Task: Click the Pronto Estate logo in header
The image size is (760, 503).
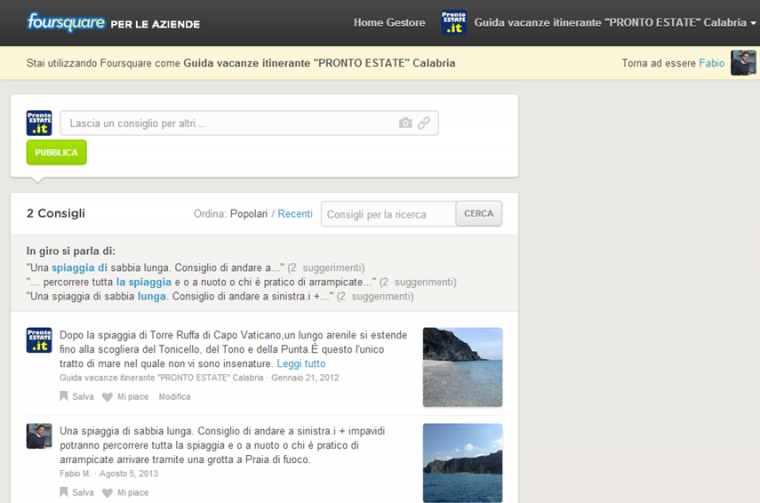Action: click(x=454, y=23)
